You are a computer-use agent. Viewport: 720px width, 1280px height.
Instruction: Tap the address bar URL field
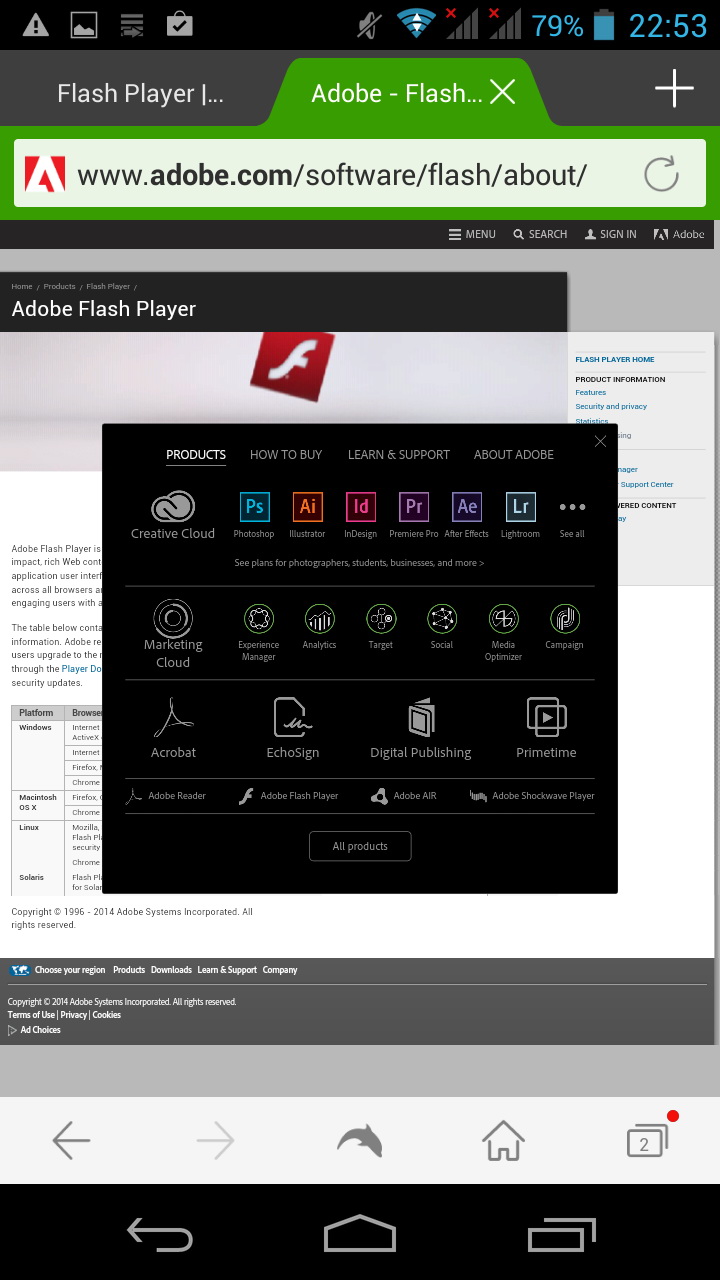click(330, 175)
